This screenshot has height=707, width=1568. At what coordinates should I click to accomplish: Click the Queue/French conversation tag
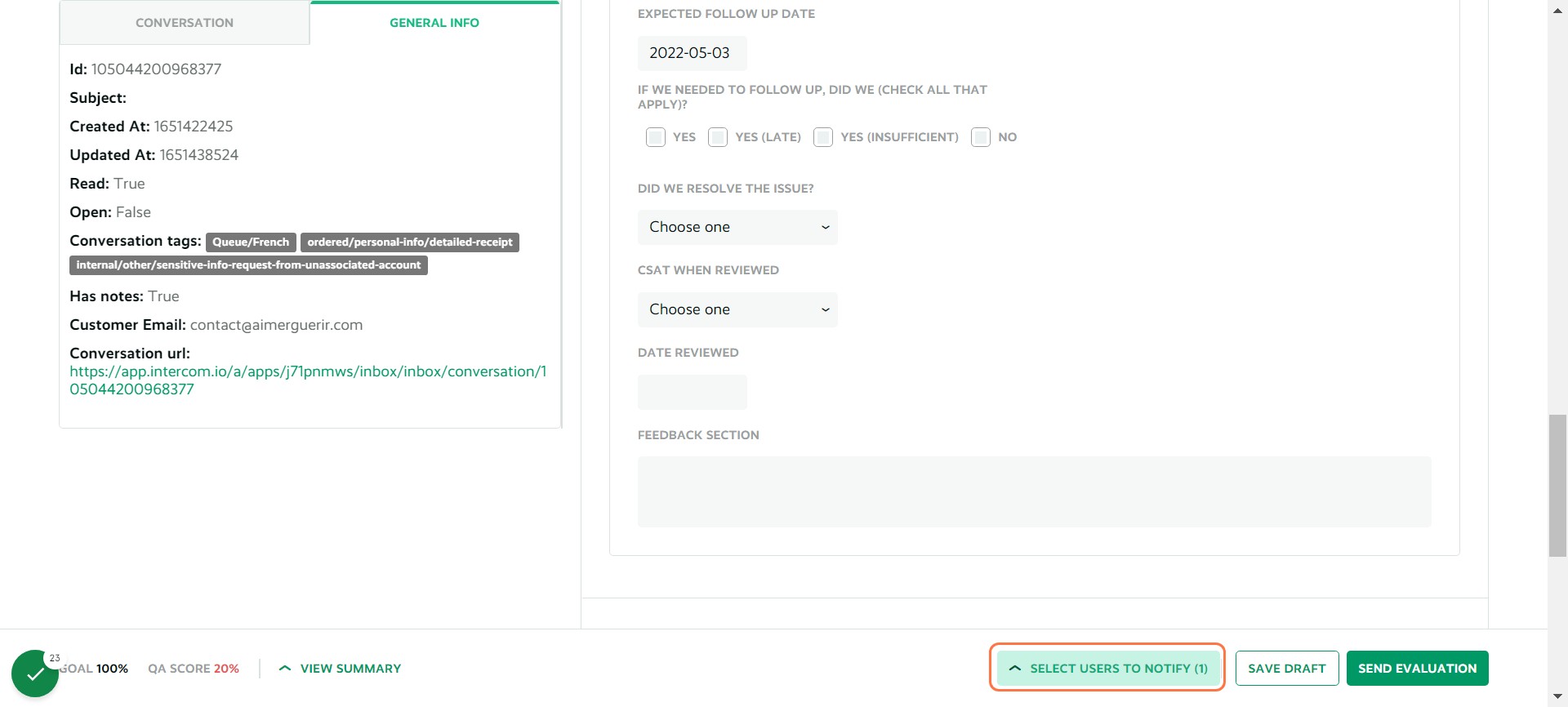[251, 242]
